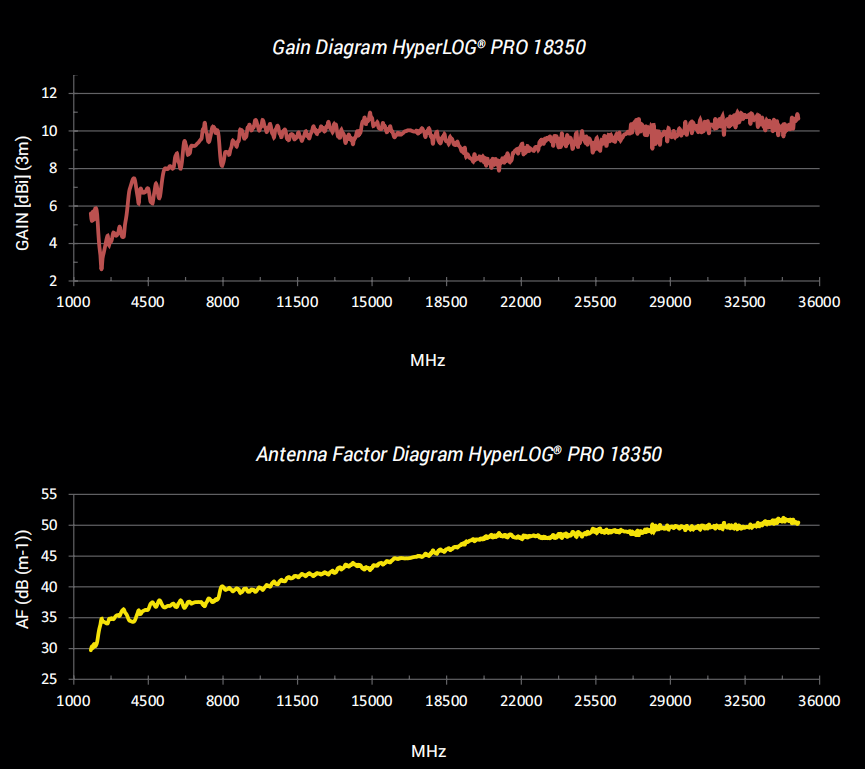This screenshot has height=769, width=865.
Task: Click the '40' tick on the AF y-axis
Action: tap(50, 587)
